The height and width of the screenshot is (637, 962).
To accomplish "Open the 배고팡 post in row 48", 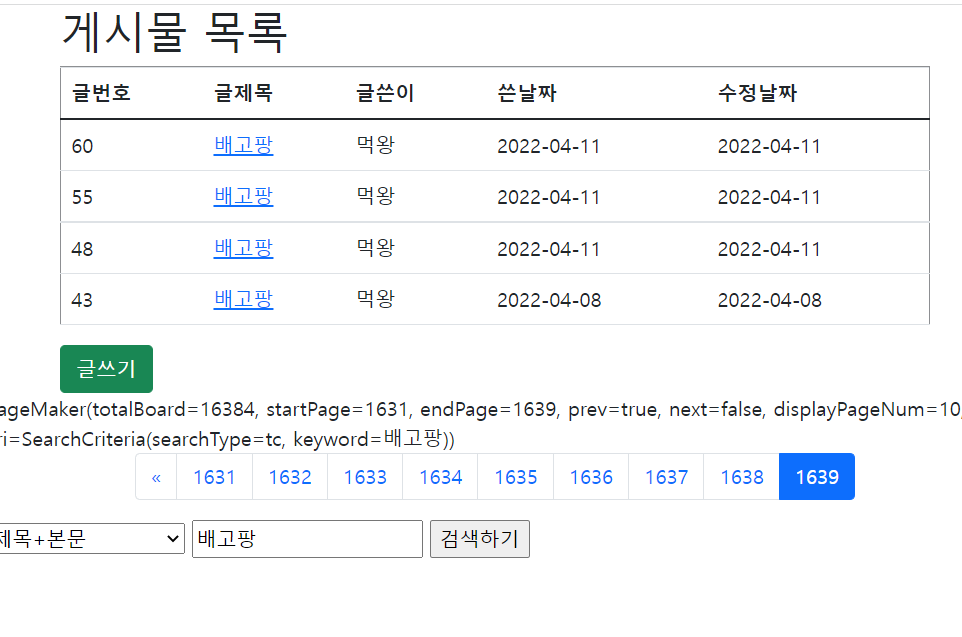I will pos(243,248).
